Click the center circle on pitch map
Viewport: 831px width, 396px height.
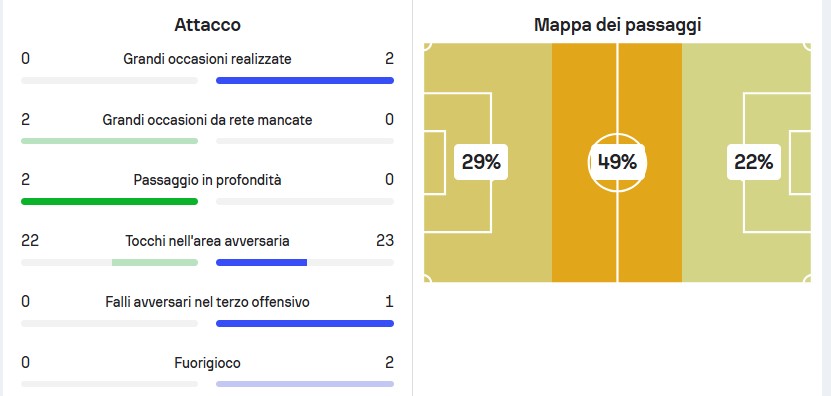(617, 162)
